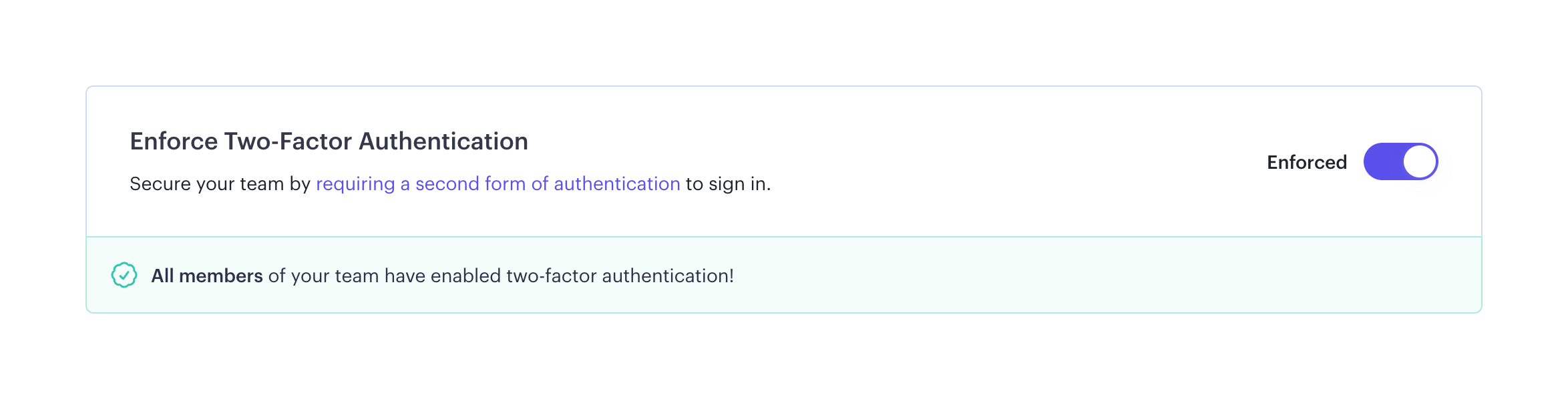Click the 'Enforced' label beside the switch
Viewport: 1568px width, 399px height.
click(x=1306, y=162)
